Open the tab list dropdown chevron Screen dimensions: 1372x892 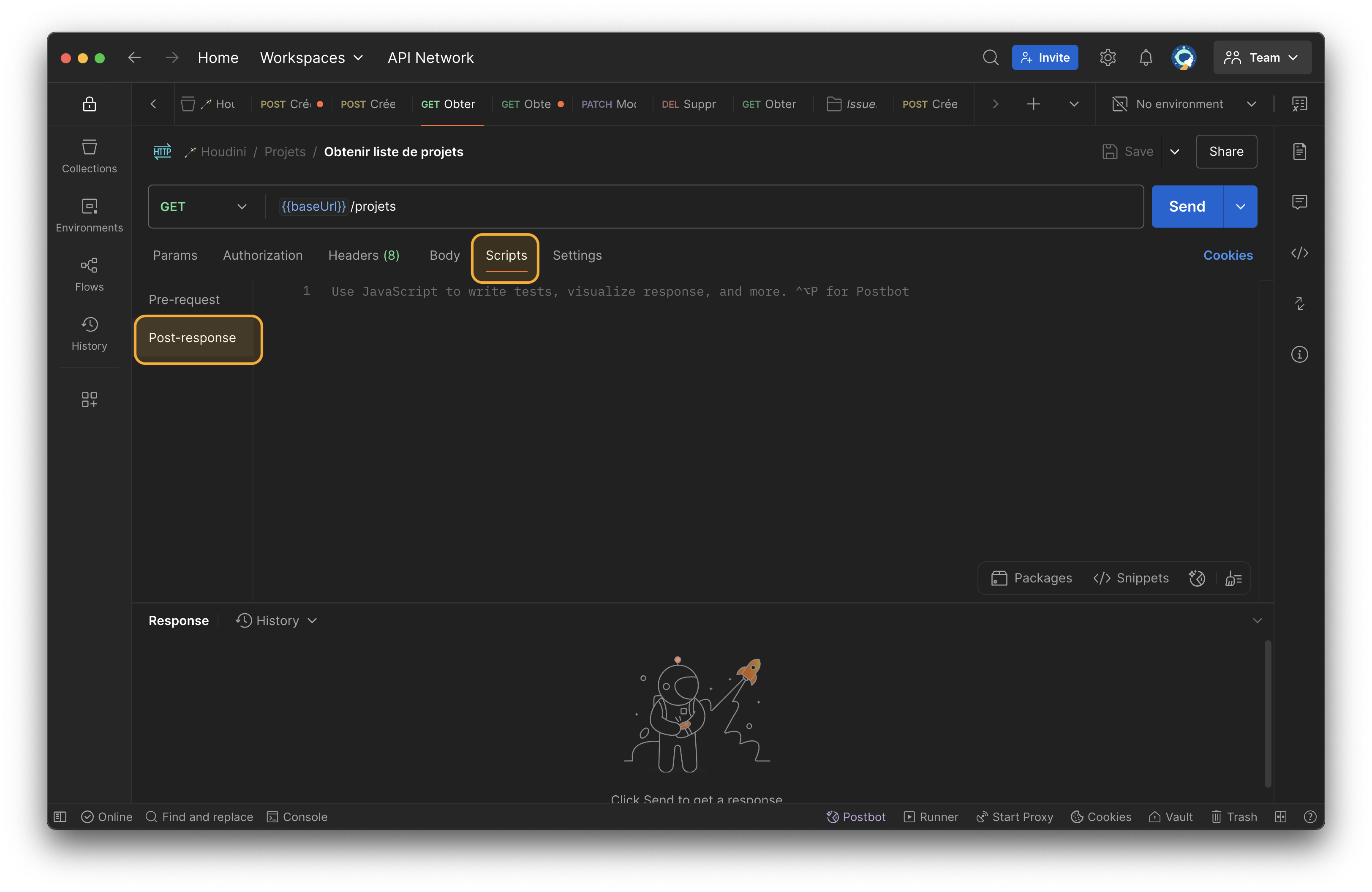tap(1073, 104)
